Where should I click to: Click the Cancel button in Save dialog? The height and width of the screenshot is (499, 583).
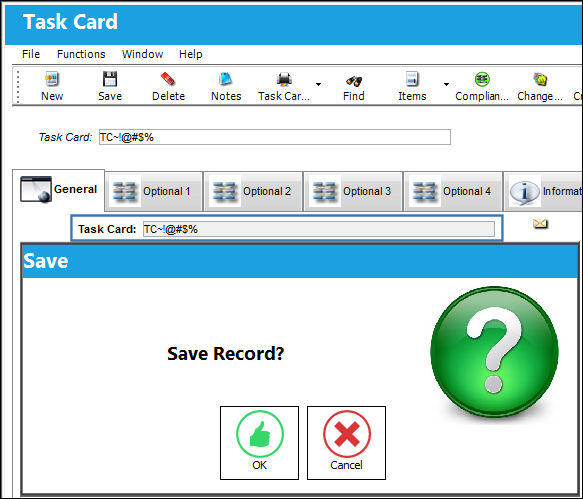pyautogui.click(x=346, y=443)
